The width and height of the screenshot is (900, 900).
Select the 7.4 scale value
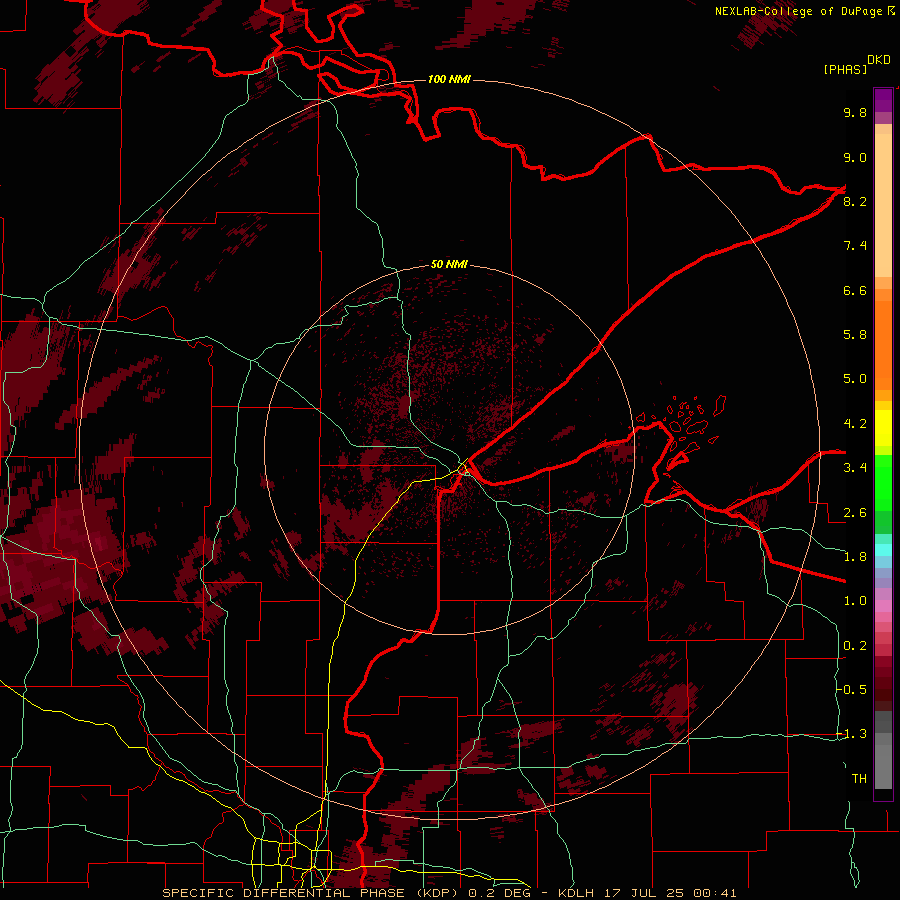[855, 246]
